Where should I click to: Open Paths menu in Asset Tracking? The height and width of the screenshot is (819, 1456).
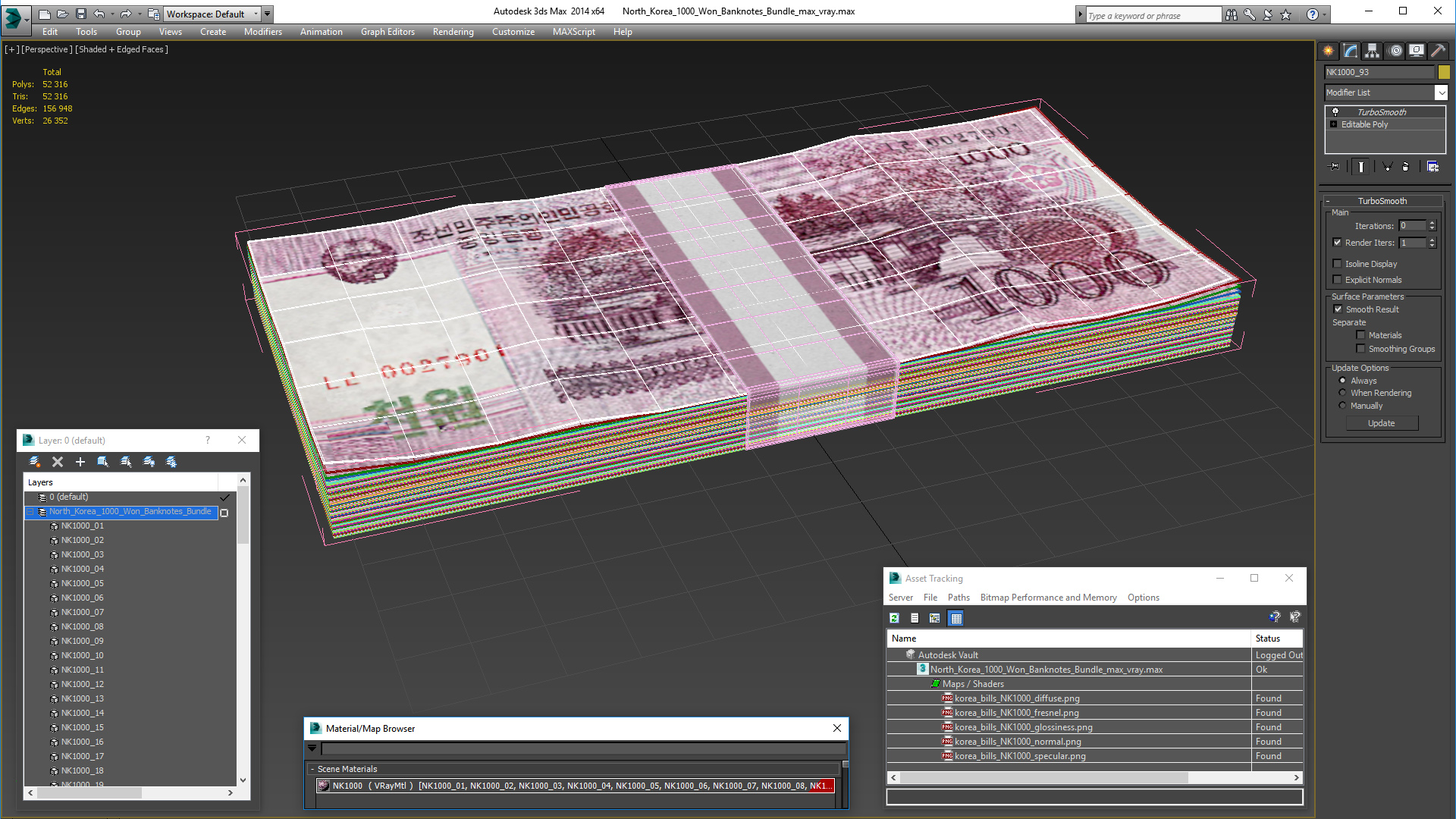(x=959, y=598)
